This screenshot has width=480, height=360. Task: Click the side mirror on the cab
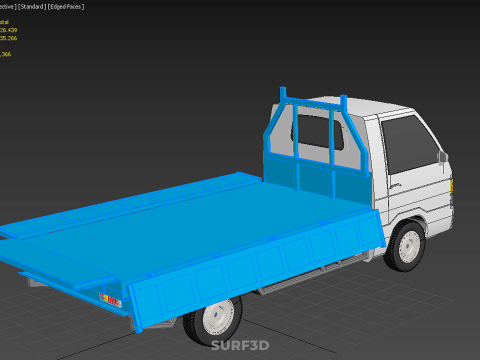[443, 158]
